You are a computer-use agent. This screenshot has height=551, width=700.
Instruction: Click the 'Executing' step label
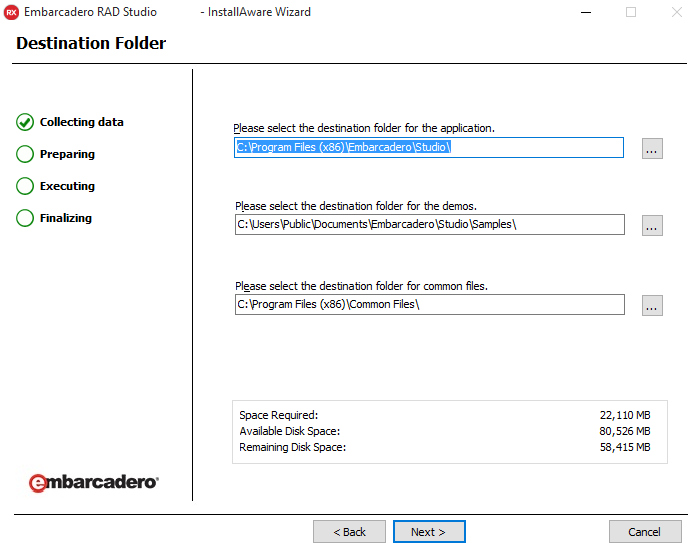[x=67, y=186]
